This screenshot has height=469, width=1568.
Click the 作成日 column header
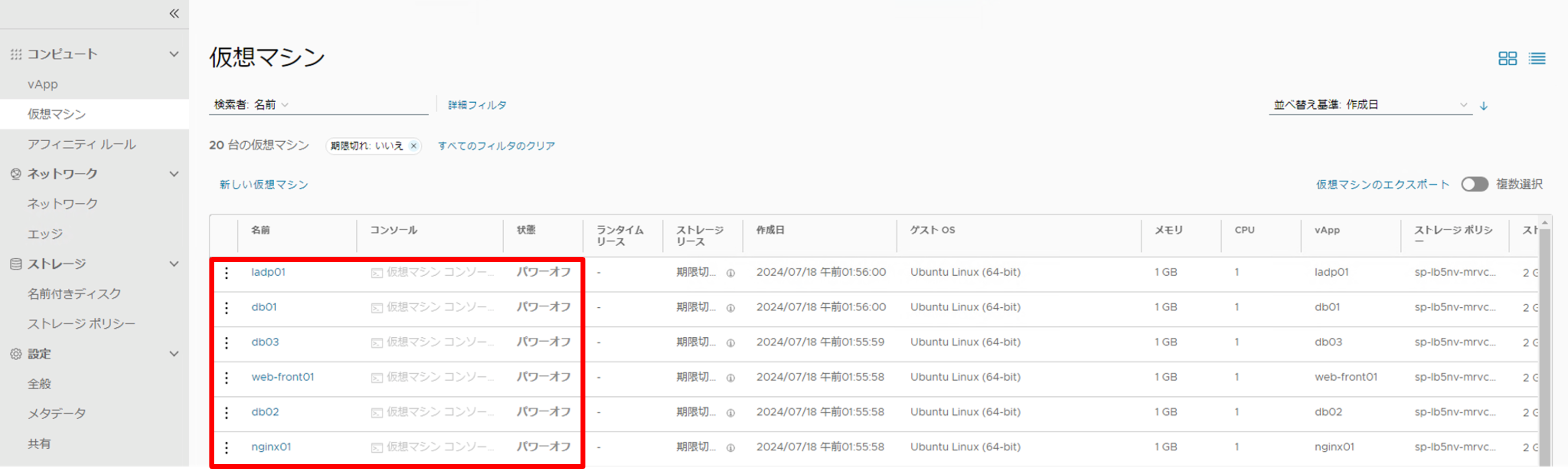click(770, 230)
